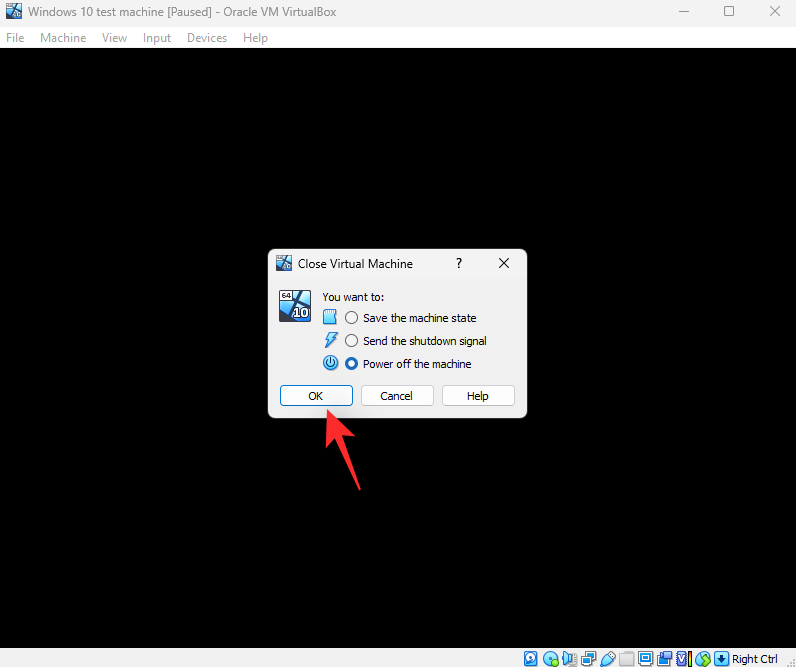796x667 pixels.
Task: Click the Close Virtual Machine dialog title icon
Action: (284, 263)
